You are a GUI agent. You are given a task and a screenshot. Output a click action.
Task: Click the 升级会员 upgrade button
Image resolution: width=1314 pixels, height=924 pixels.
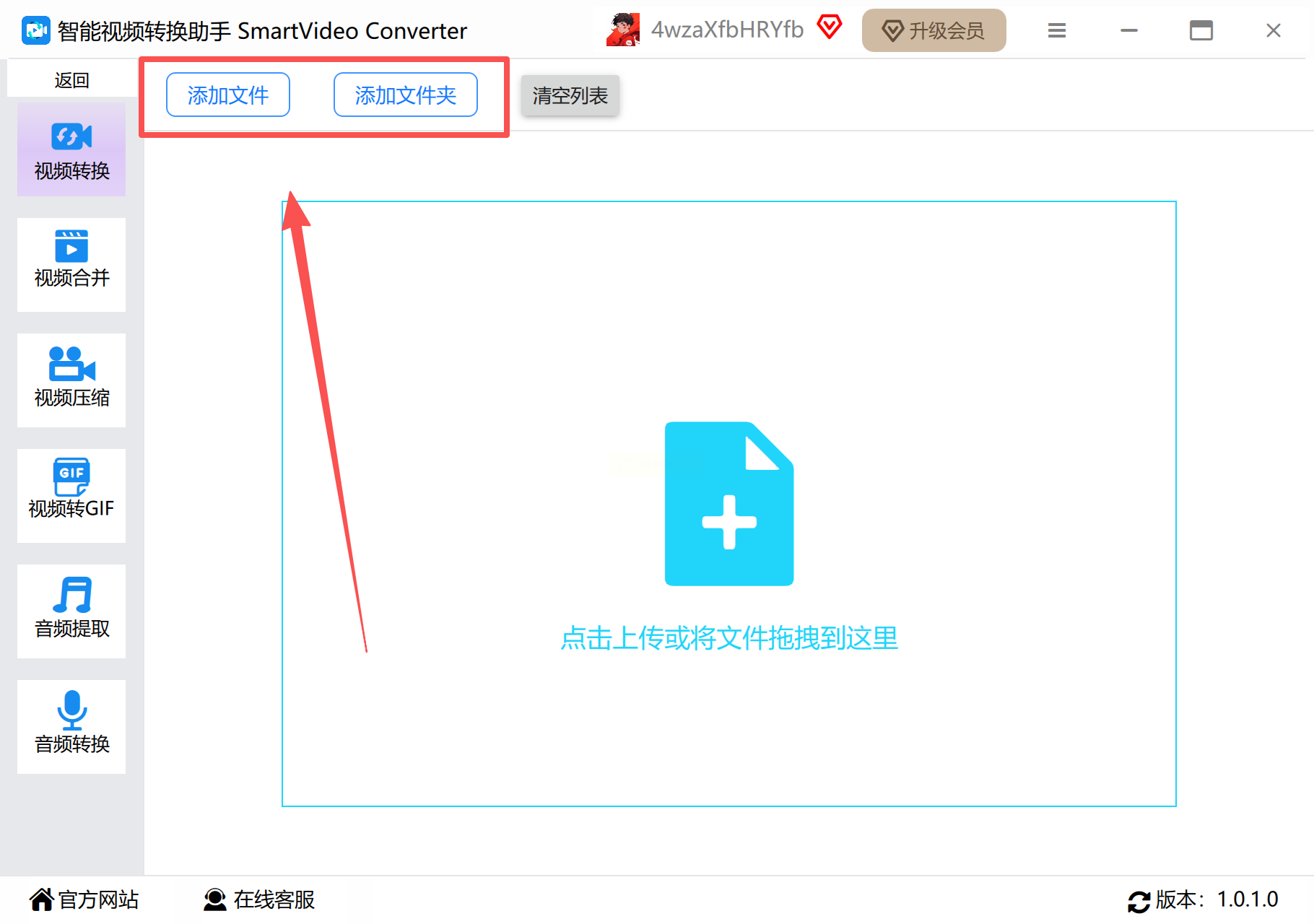[934, 30]
